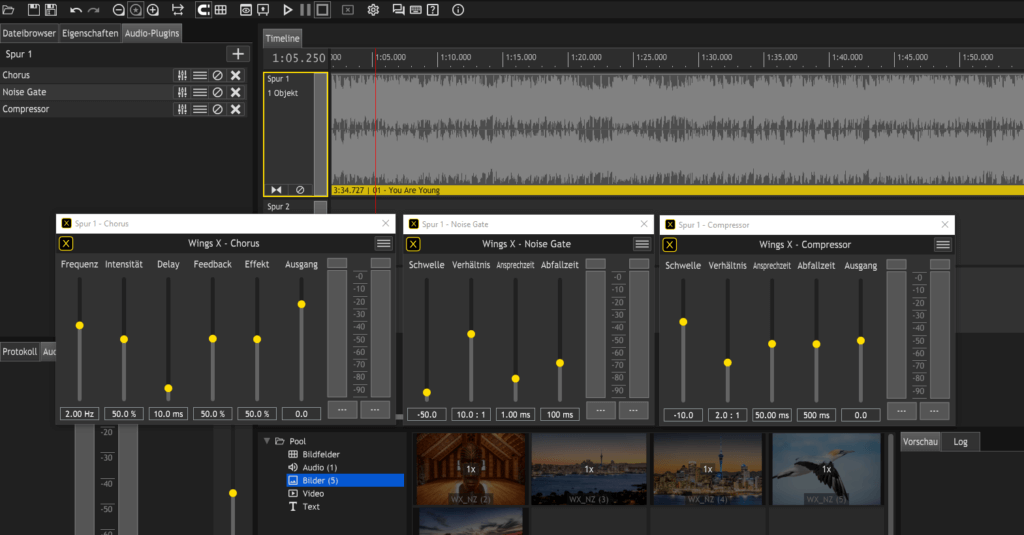
Task: Open mixer controls for Chorus plugin
Action: point(182,75)
